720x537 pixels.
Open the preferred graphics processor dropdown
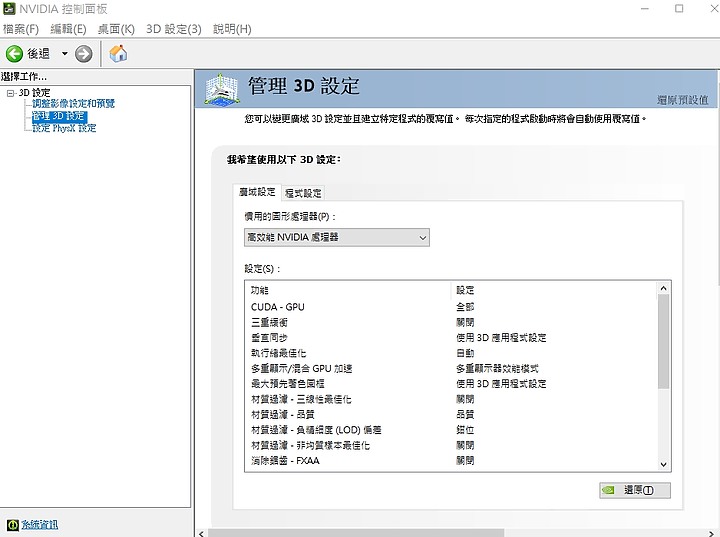[337, 237]
